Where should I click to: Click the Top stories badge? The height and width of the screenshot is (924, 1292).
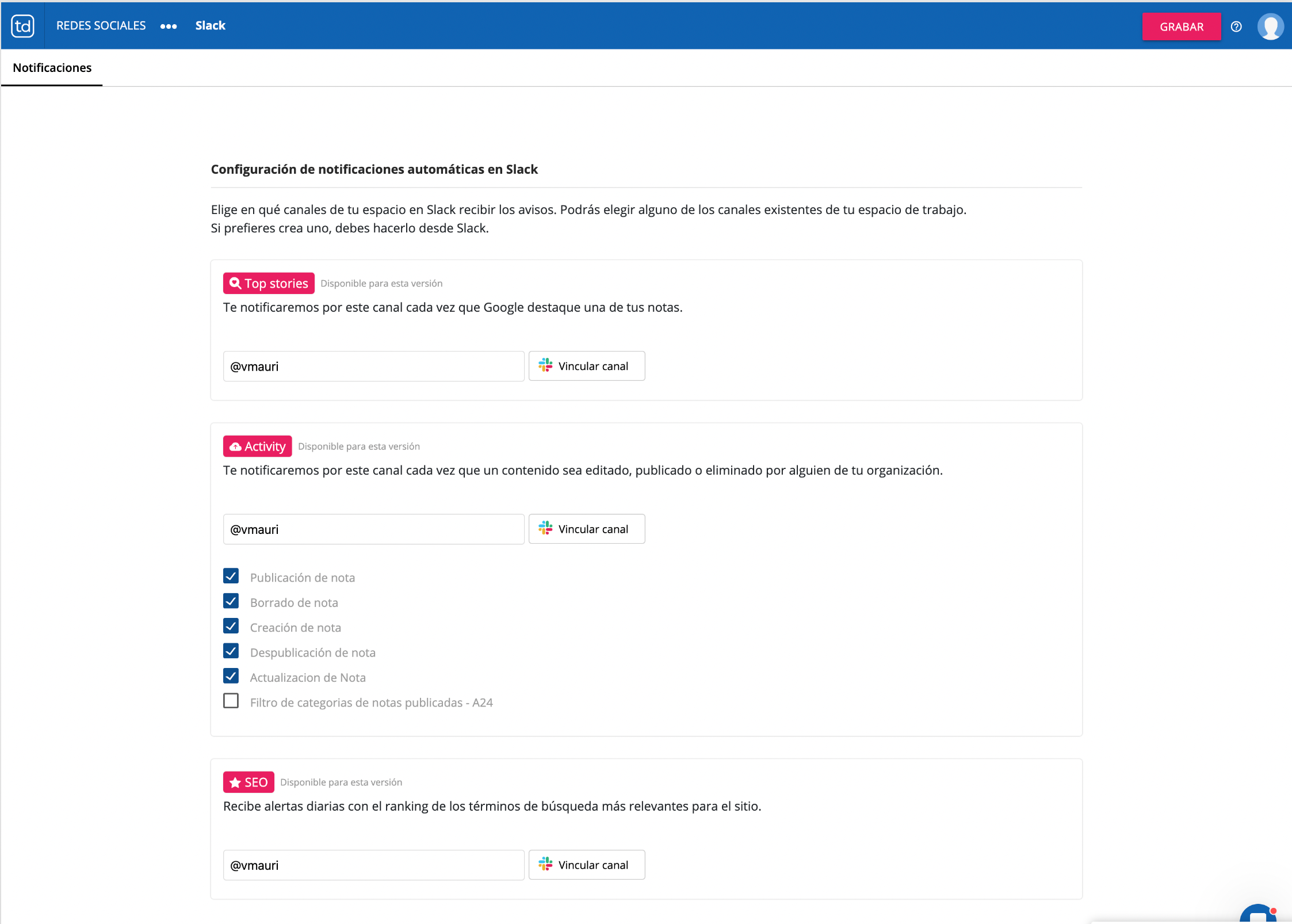pyautogui.click(x=269, y=283)
